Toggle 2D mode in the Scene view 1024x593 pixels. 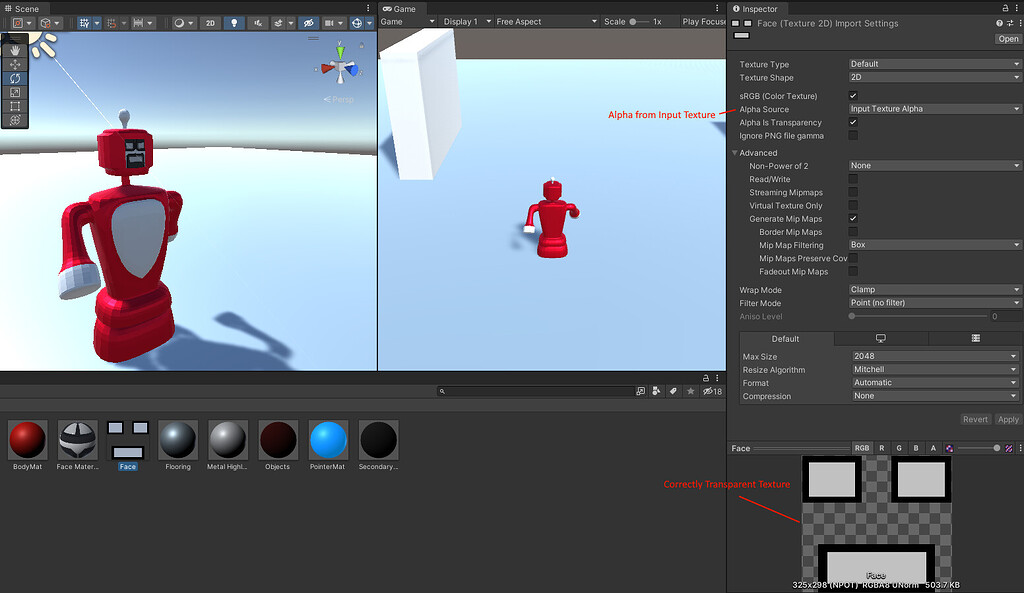tap(210, 21)
